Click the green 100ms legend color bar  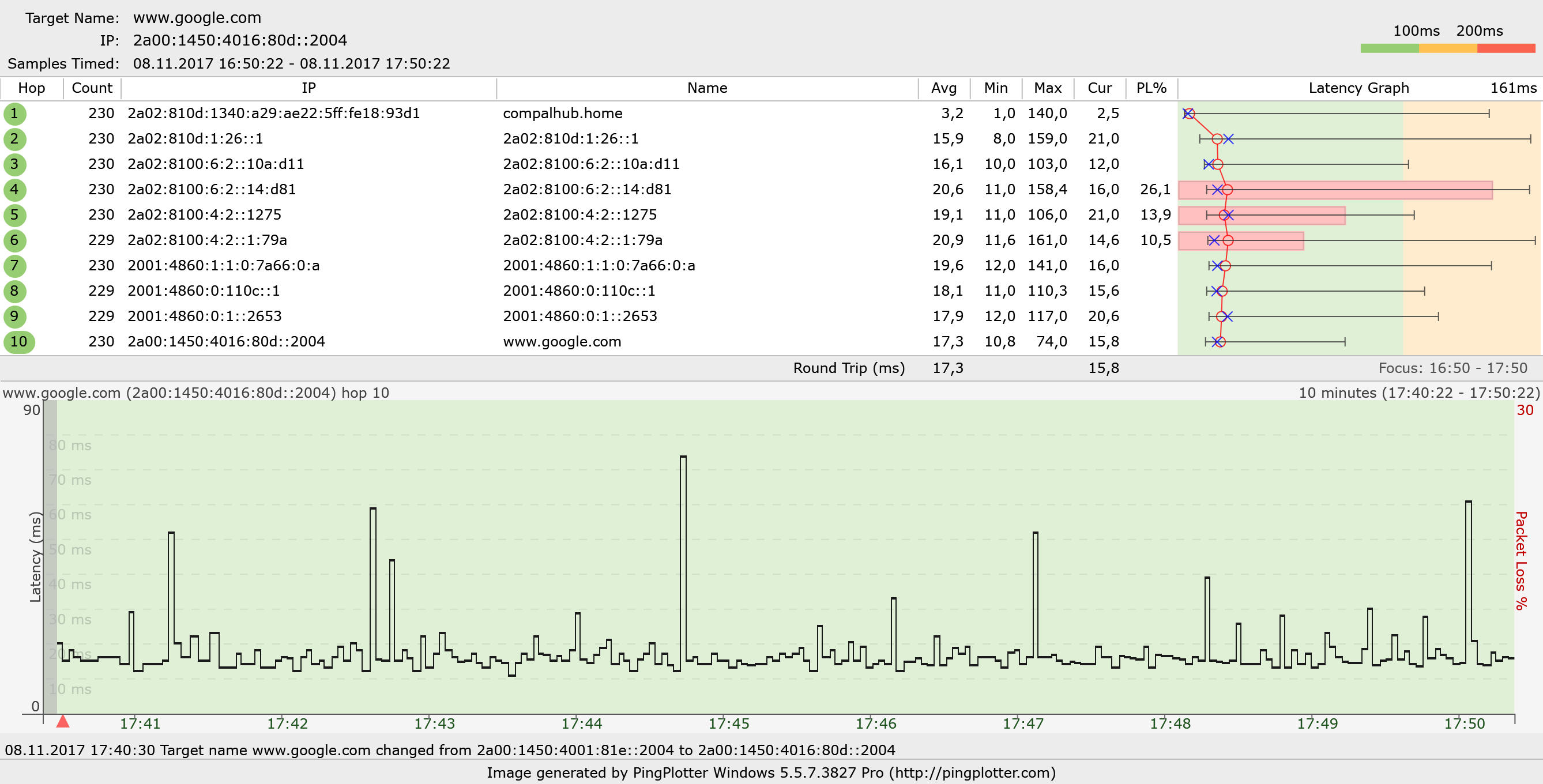[1389, 48]
